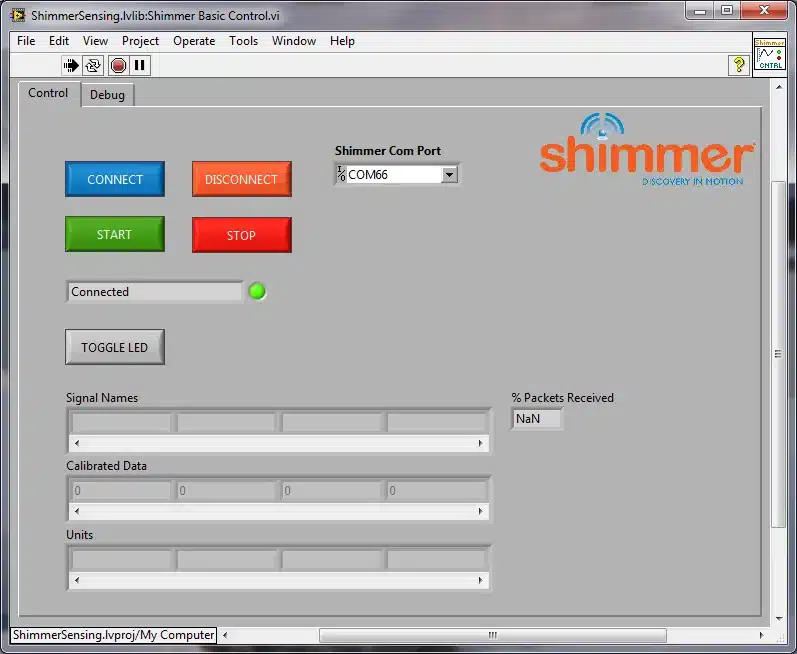
Task: Maximize the Shimmer Basic Control window
Action: tap(727, 11)
